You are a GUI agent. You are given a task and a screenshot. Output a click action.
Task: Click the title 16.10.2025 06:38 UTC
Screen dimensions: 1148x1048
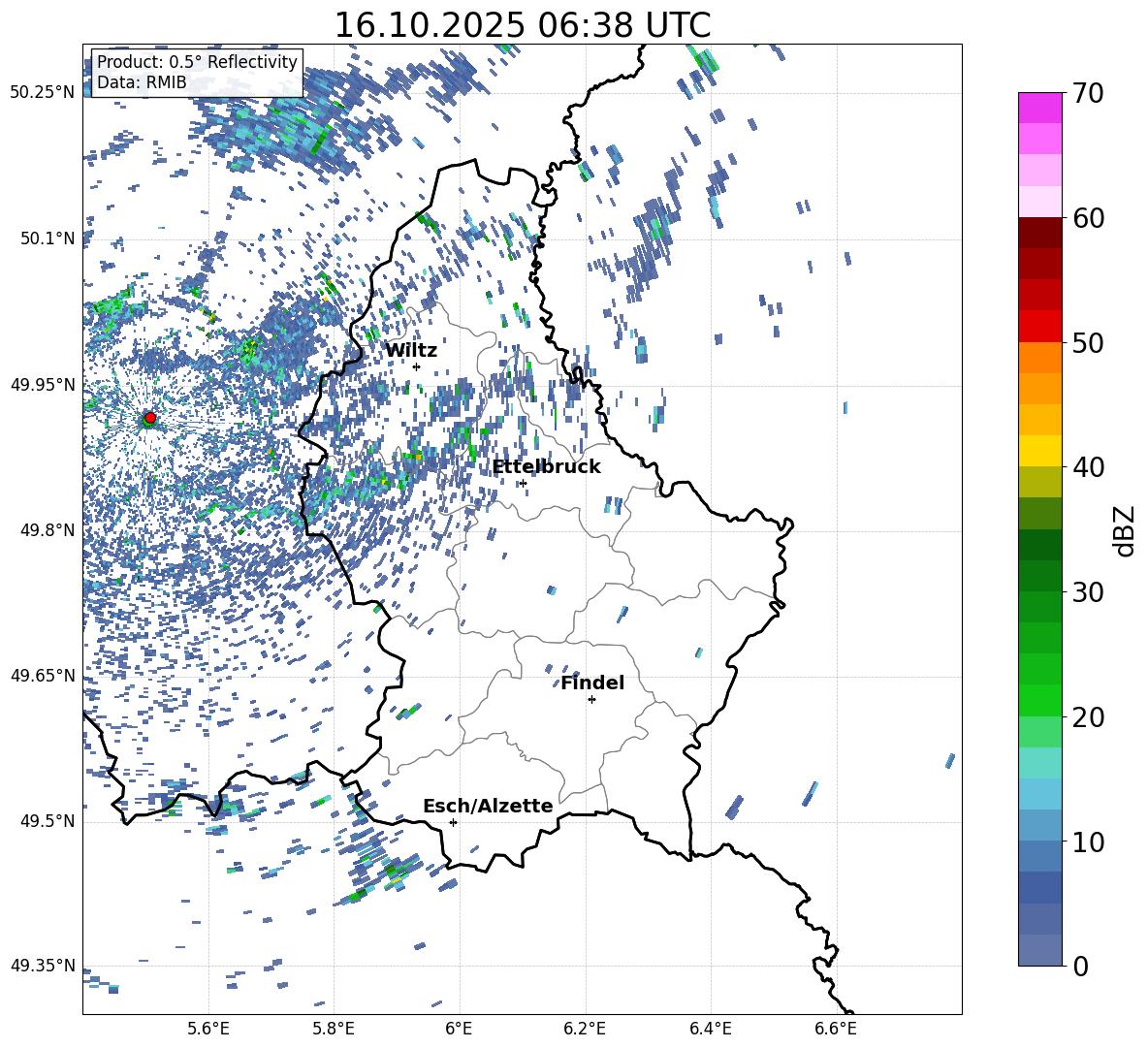(523, 25)
